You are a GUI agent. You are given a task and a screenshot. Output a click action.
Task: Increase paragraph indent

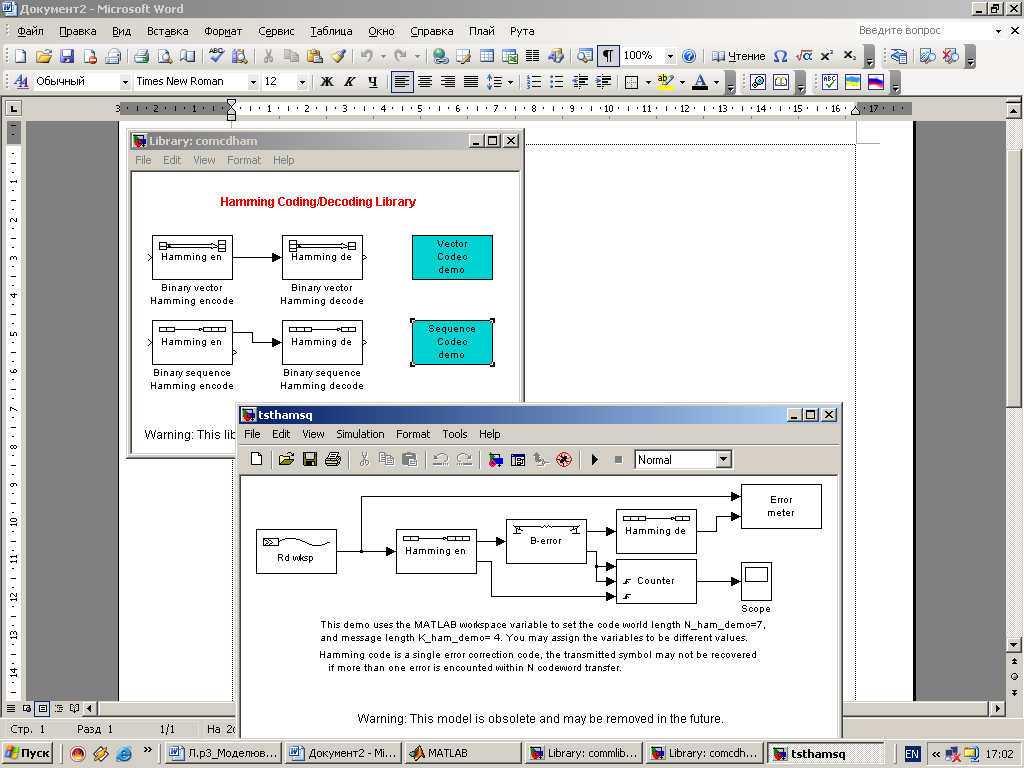pos(603,82)
